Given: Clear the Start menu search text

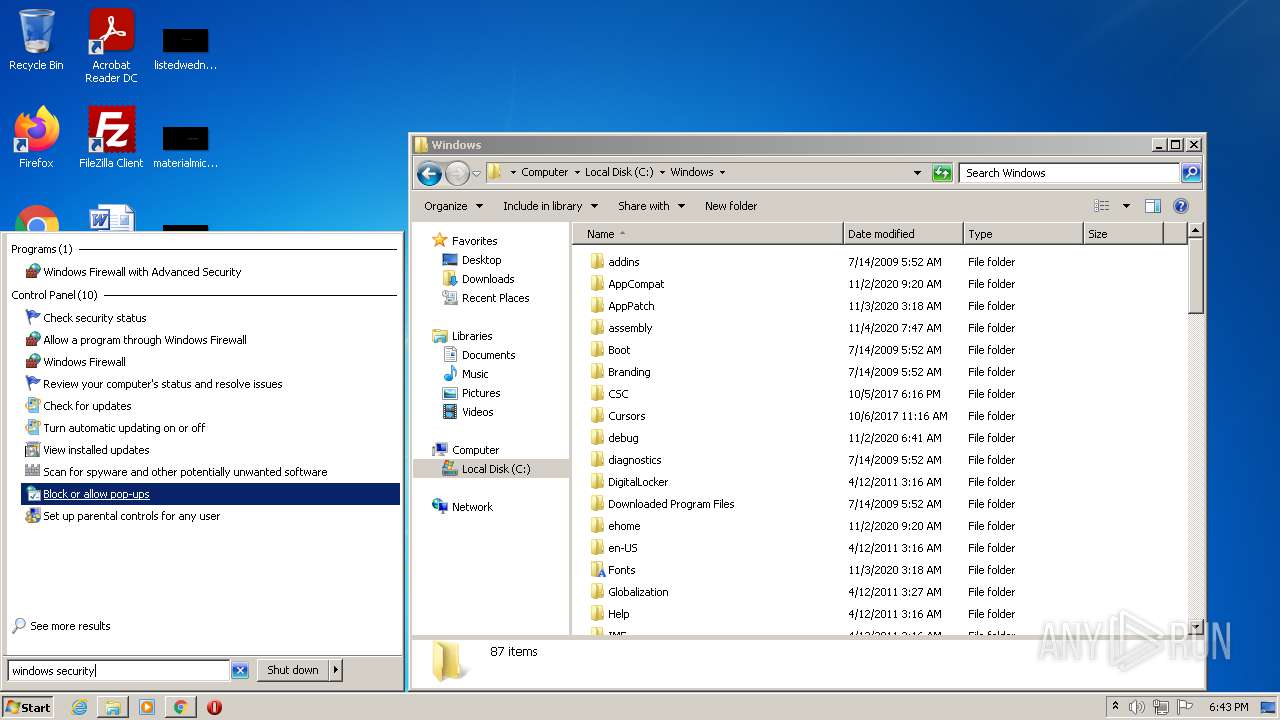Looking at the screenshot, I should [240, 671].
